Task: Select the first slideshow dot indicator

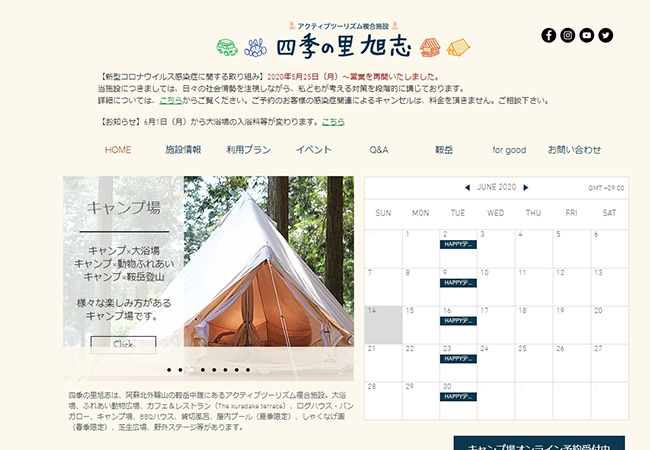Action: [169, 369]
